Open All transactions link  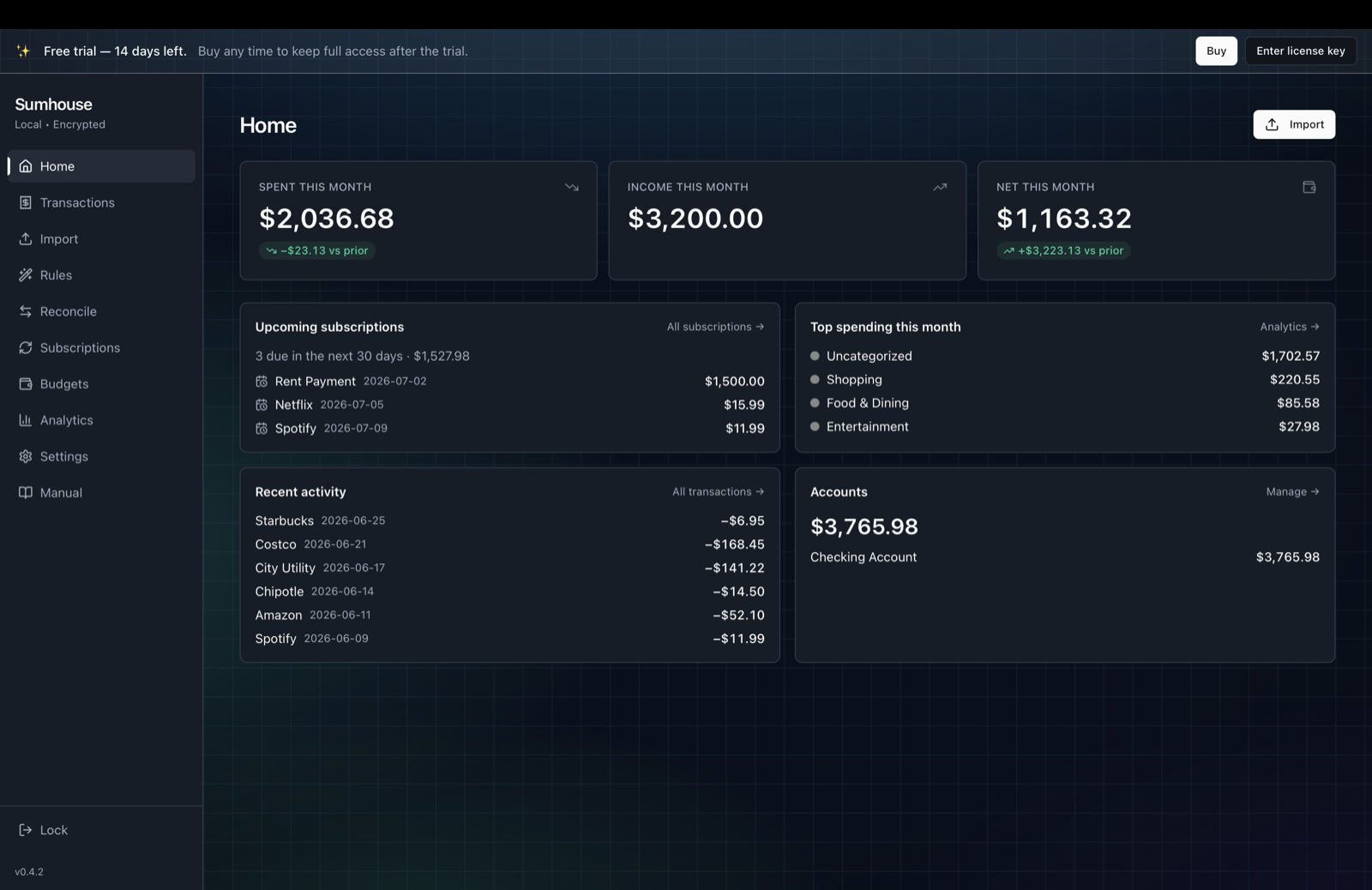tap(718, 491)
